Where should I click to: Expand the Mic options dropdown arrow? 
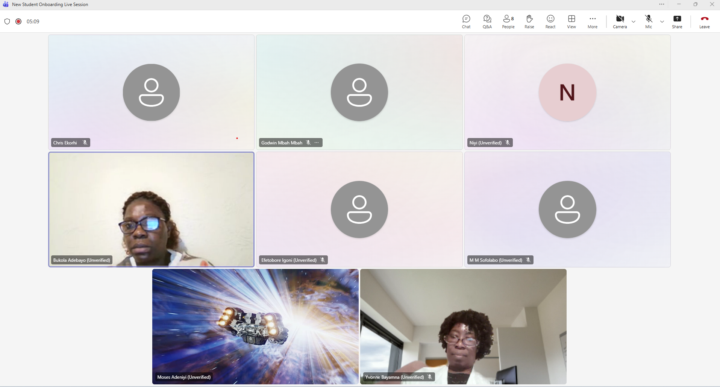(662, 22)
